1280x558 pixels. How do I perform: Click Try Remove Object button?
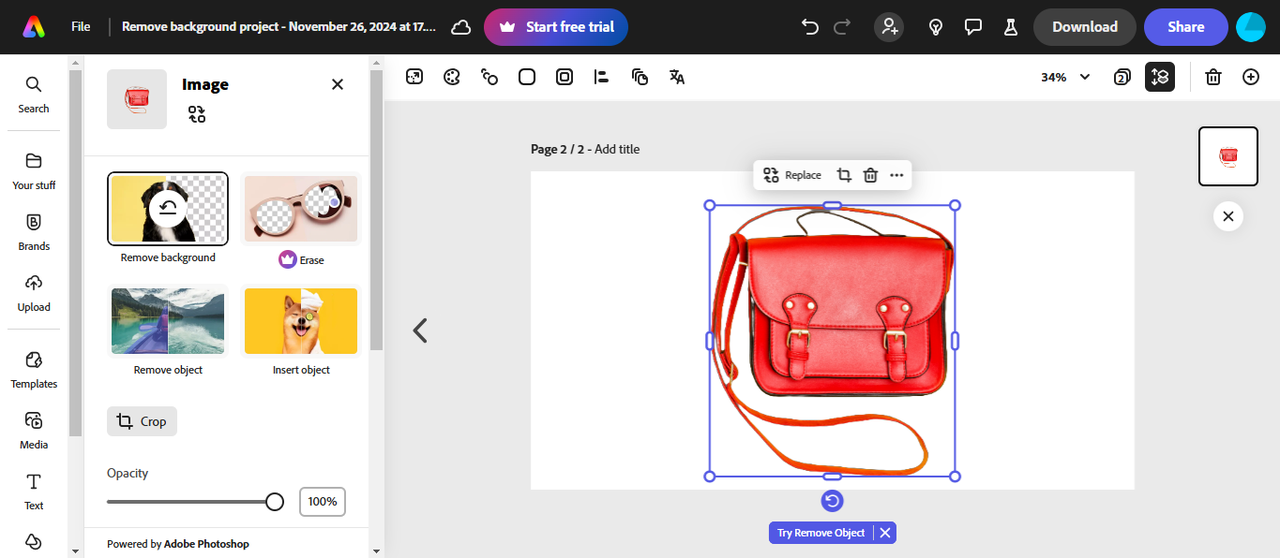click(821, 533)
